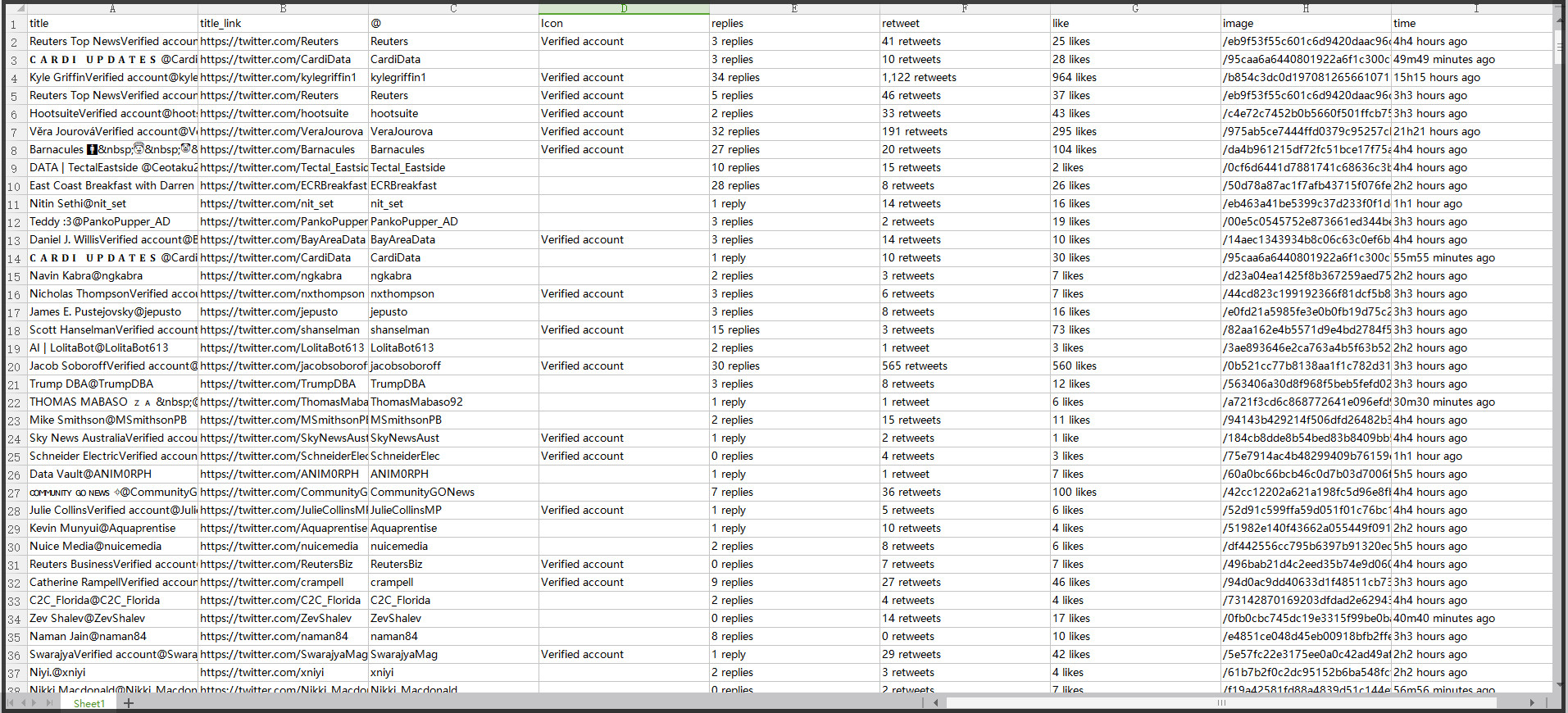This screenshot has width=1568, height=713.
Task: Select the '40m40 minutes ago' time cell
Action: 1471,618
